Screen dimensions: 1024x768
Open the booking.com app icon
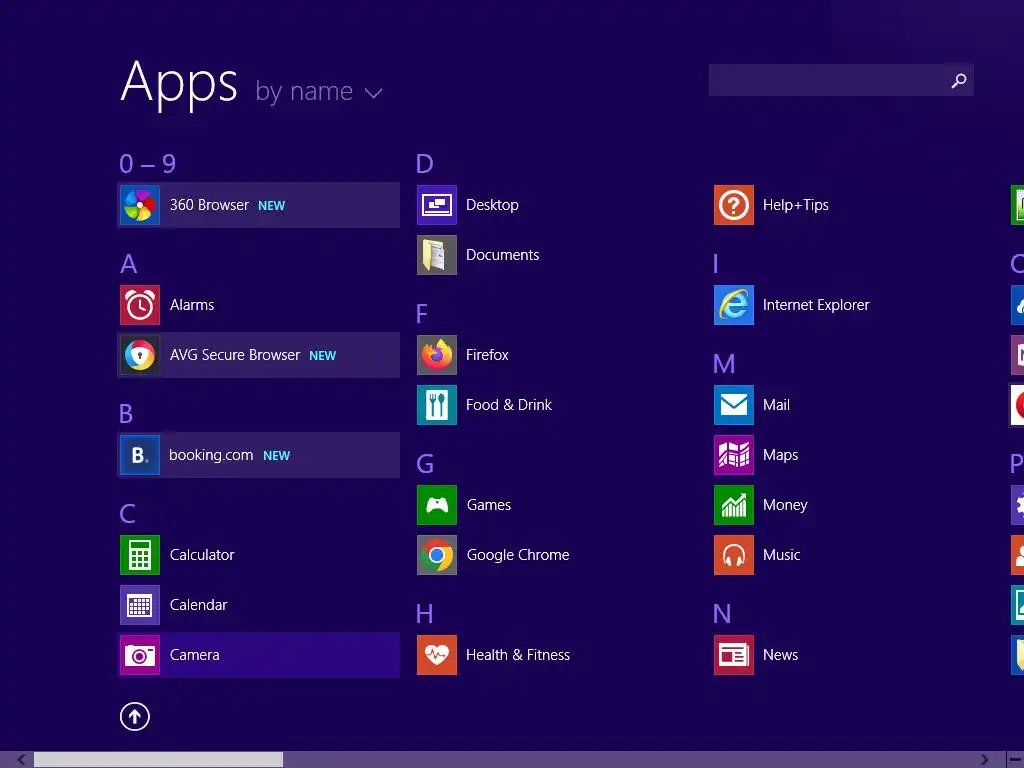(x=140, y=455)
